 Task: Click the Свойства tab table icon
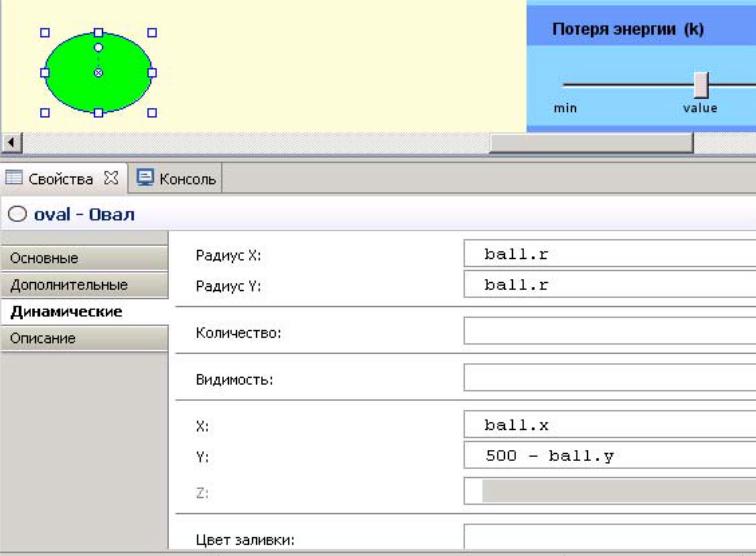click(x=14, y=178)
